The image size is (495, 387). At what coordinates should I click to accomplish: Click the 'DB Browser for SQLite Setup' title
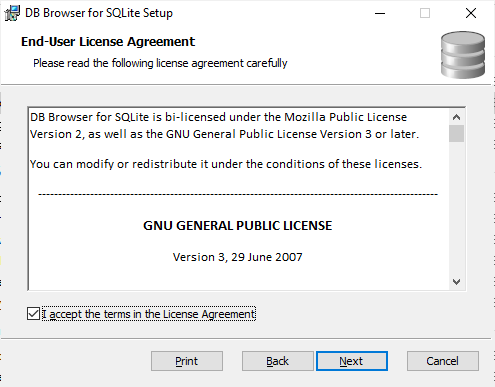click(x=99, y=13)
